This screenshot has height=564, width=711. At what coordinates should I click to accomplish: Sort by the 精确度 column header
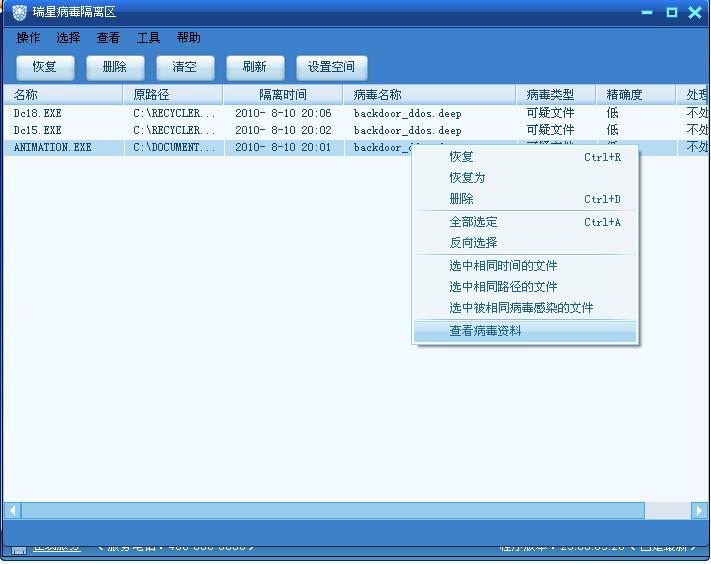click(635, 95)
